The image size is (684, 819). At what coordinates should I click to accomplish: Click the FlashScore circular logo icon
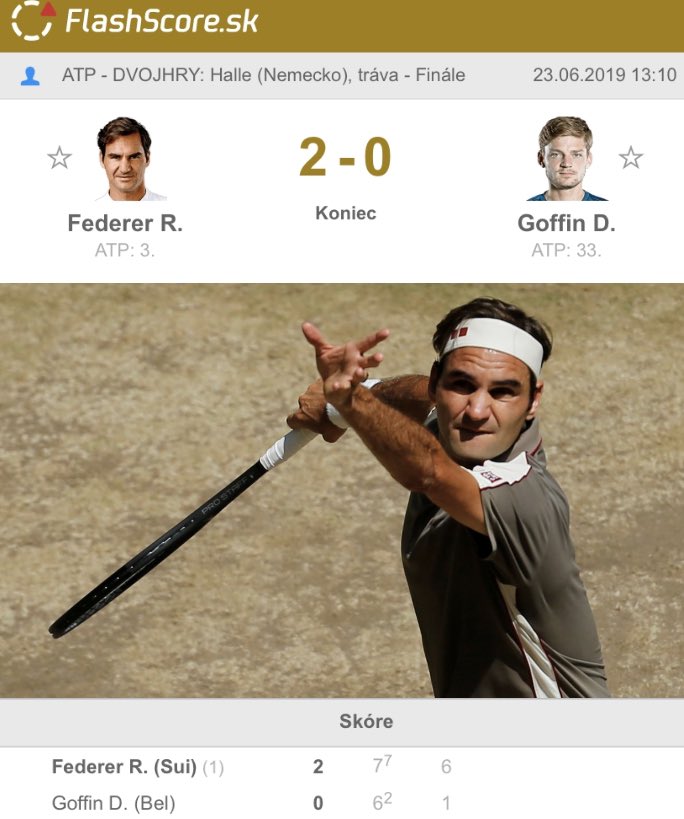pos(34,20)
